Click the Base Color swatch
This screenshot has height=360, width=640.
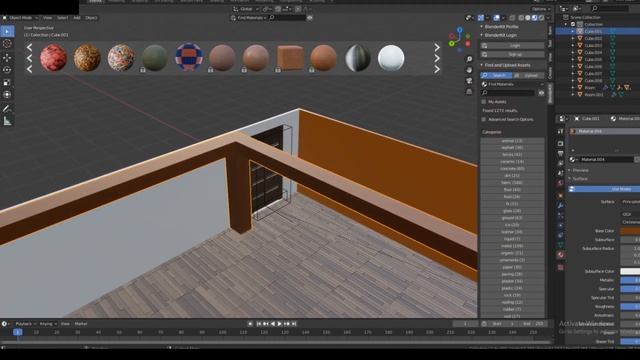[x=630, y=231]
